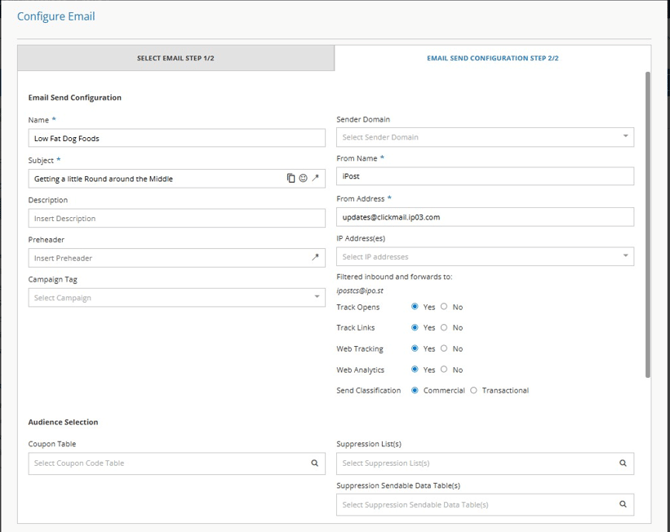Select No for Web Analytics
The height and width of the screenshot is (532, 670).
(x=444, y=369)
